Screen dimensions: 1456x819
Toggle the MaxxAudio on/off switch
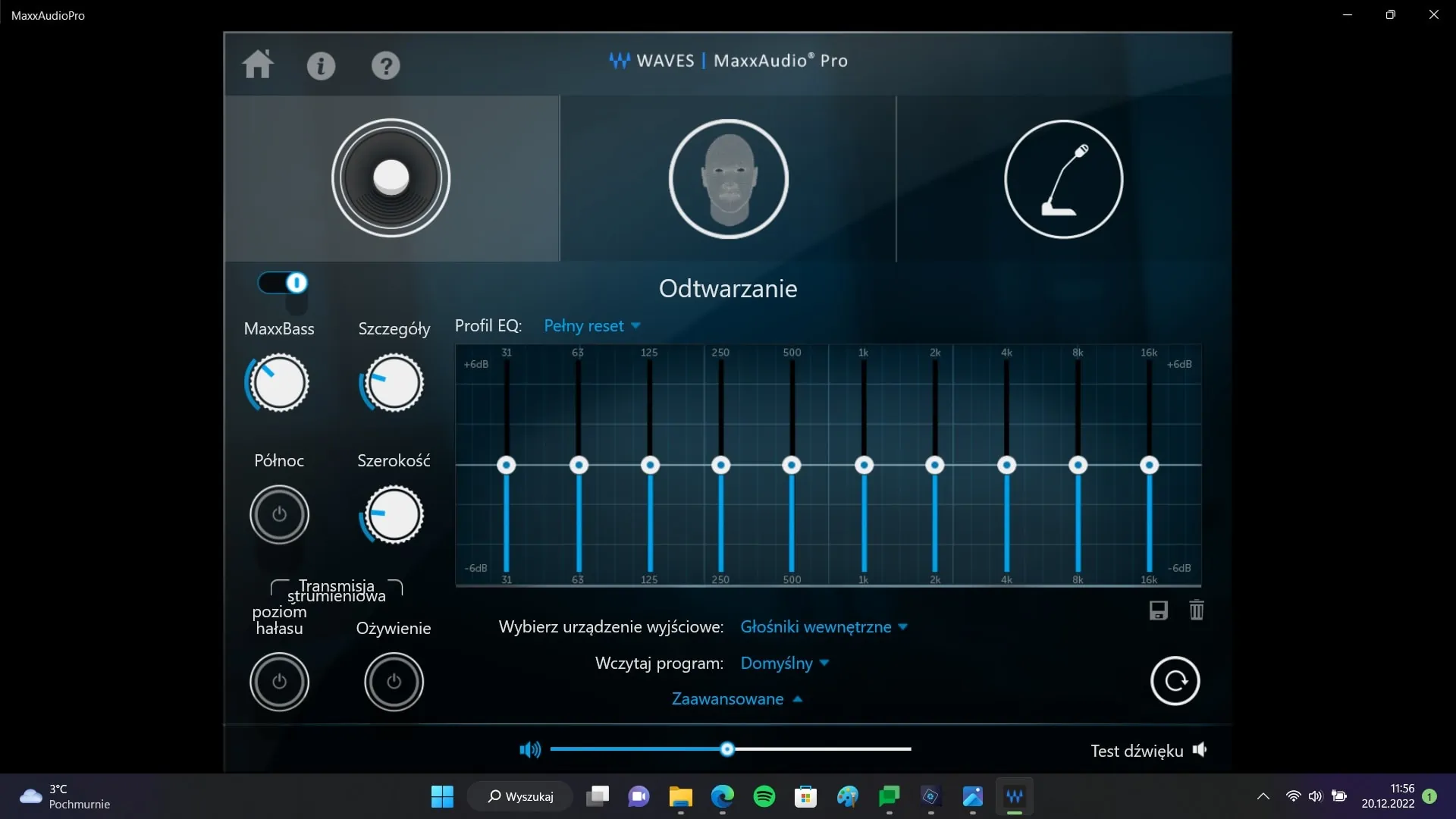(x=283, y=283)
